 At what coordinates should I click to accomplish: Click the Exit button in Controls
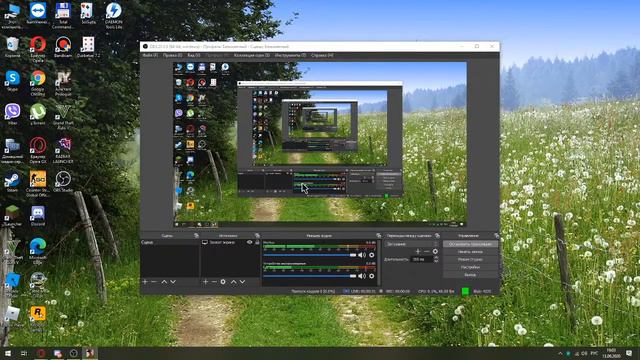coord(470,275)
